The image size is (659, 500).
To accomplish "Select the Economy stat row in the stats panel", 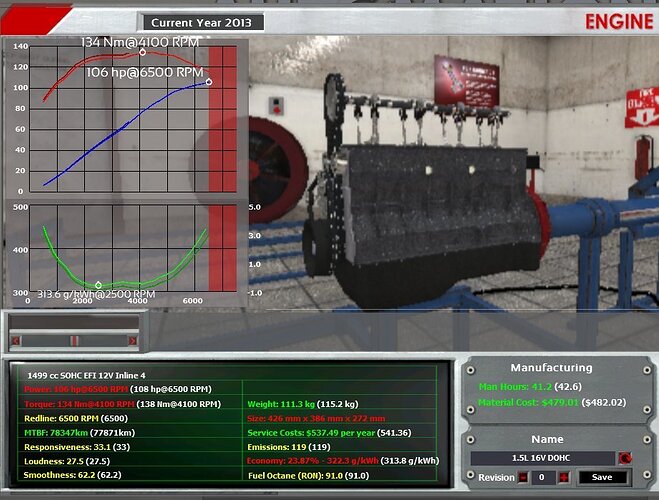I will click(343, 461).
